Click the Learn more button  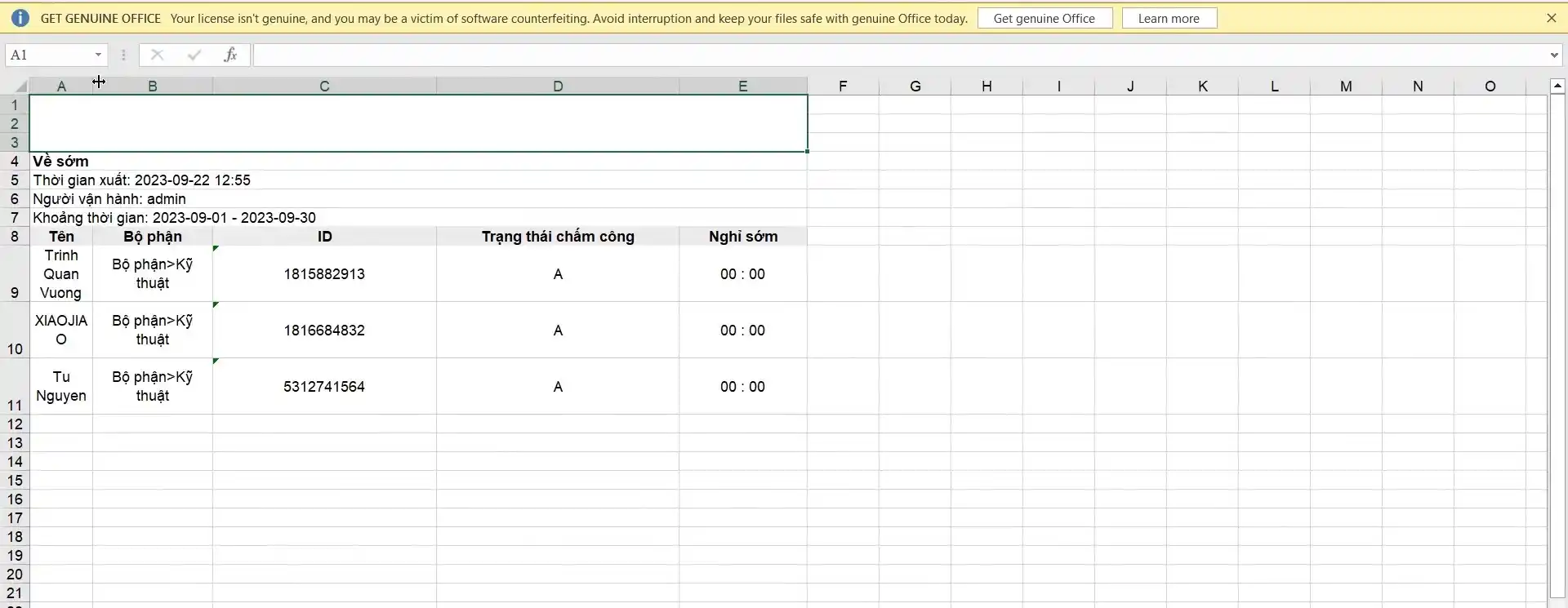click(x=1169, y=18)
